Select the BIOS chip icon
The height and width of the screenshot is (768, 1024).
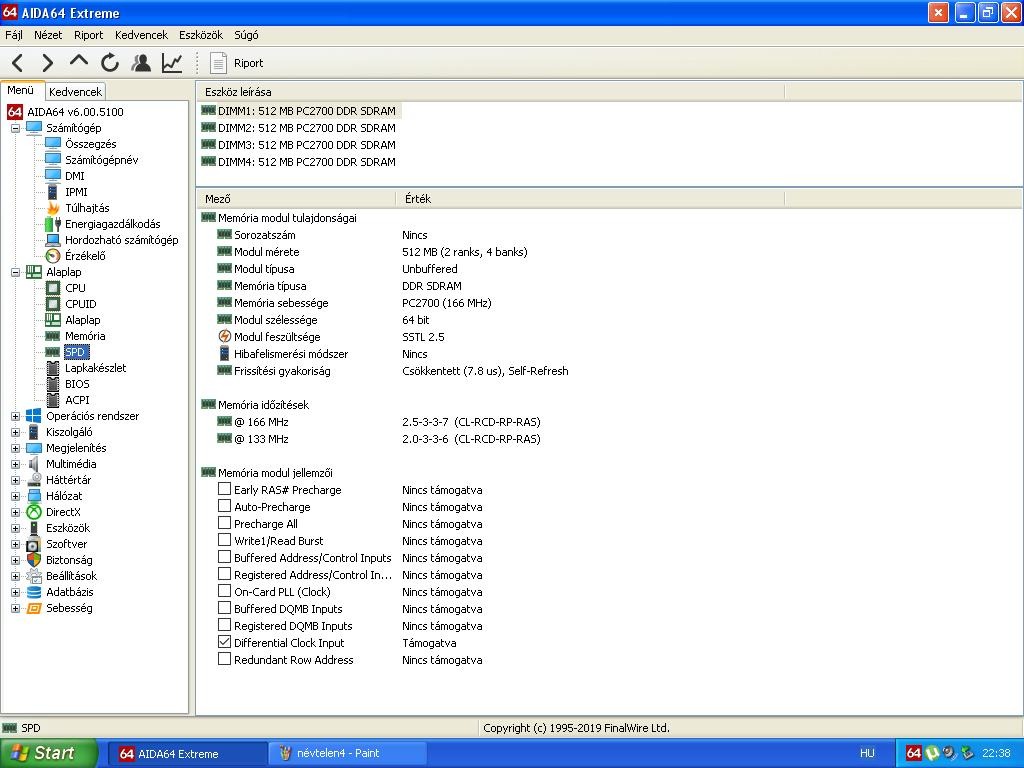tap(53, 384)
